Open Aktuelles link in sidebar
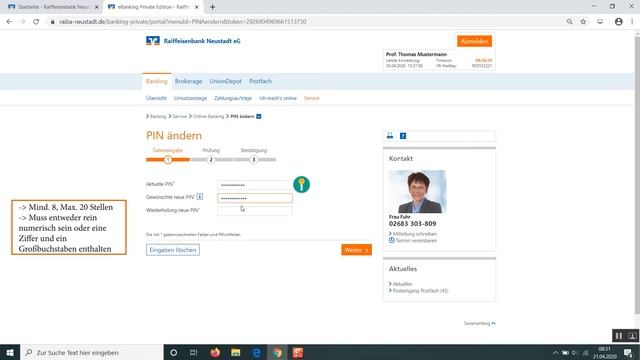Screen dimensions: 640x360 [402, 284]
